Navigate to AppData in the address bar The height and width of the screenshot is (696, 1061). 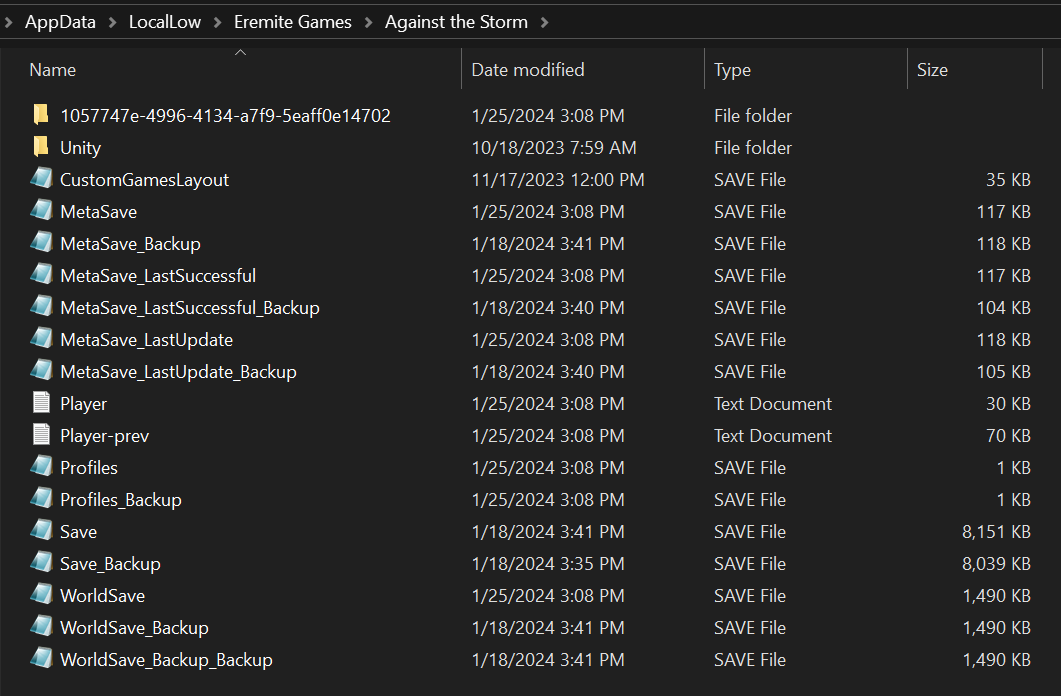pos(60,22)
